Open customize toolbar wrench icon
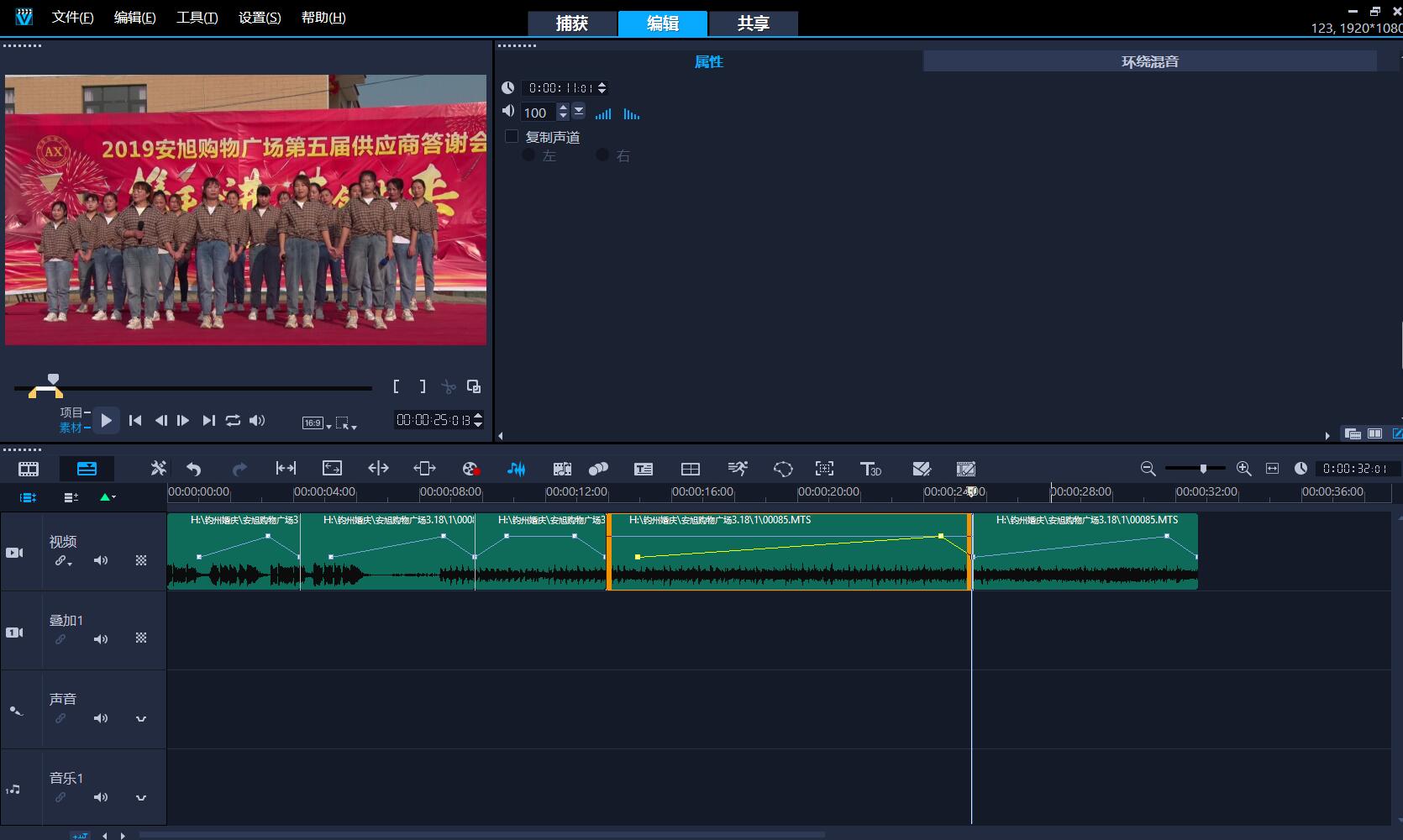This screenshot has height=840, width=1403. pos(158,468)
